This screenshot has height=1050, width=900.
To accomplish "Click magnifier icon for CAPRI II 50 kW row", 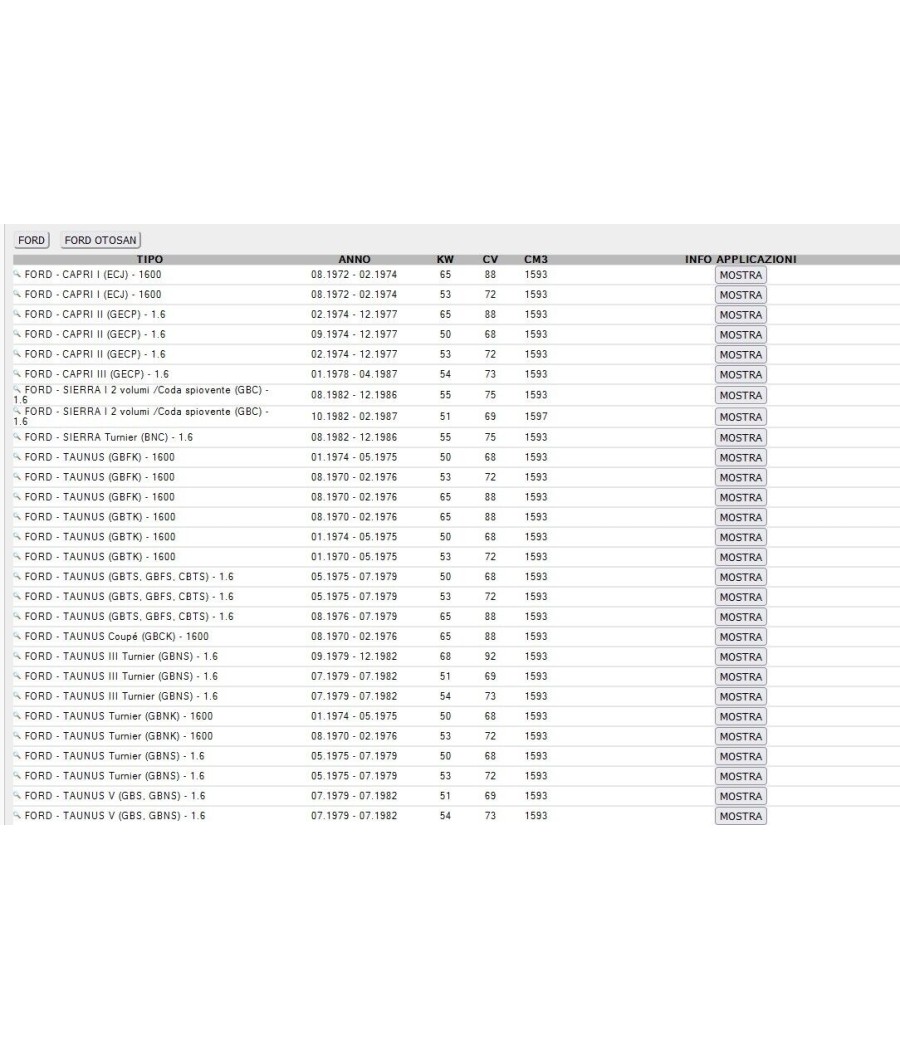I will click(17, 334).
